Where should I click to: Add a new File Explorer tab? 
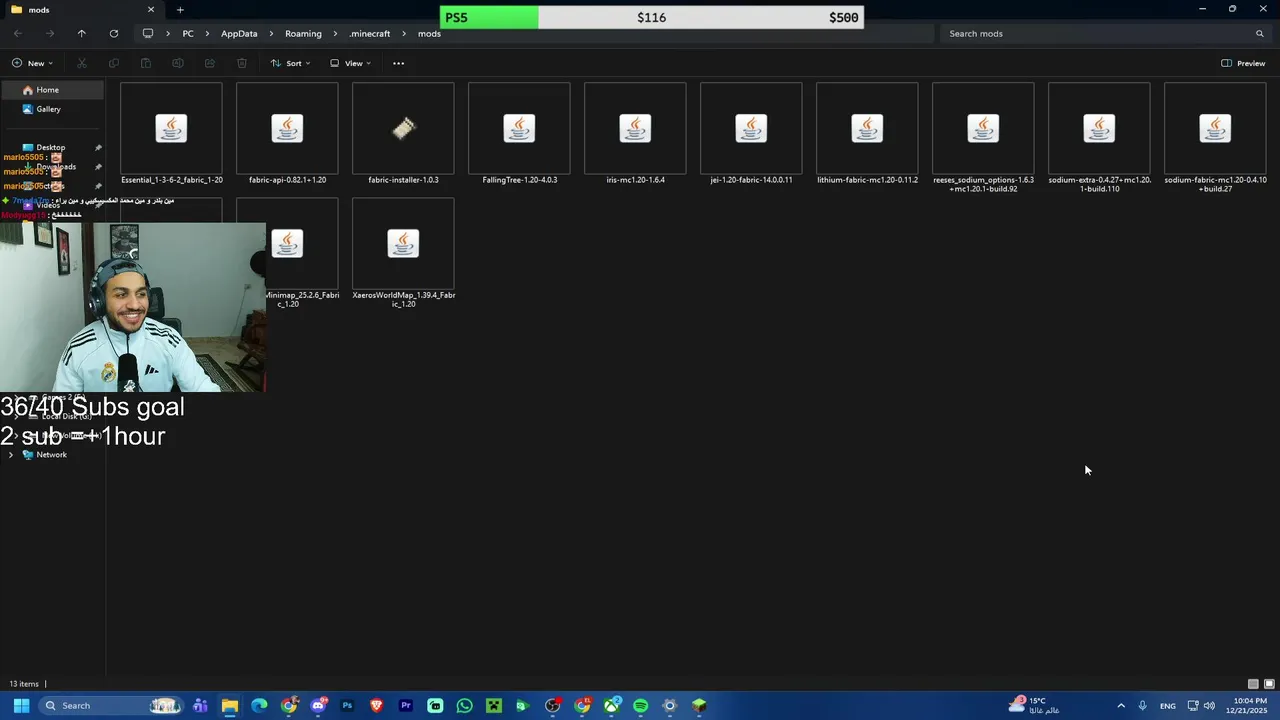180,10
